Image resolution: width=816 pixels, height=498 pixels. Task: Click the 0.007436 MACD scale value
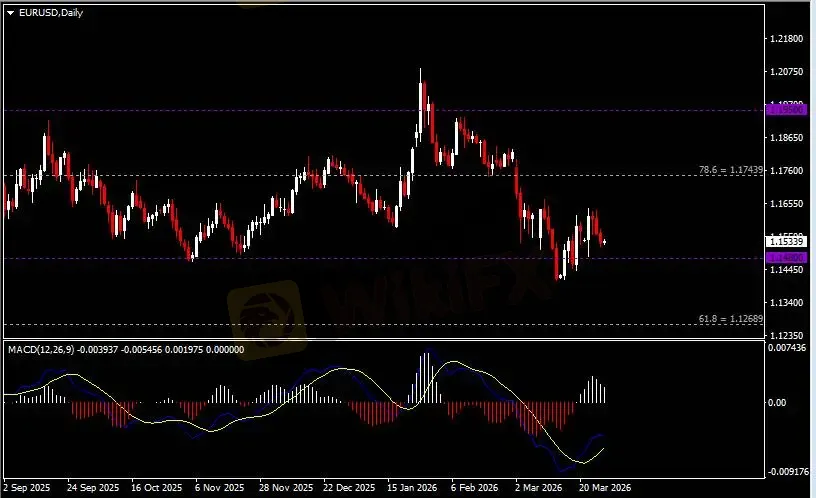(786, 346)
